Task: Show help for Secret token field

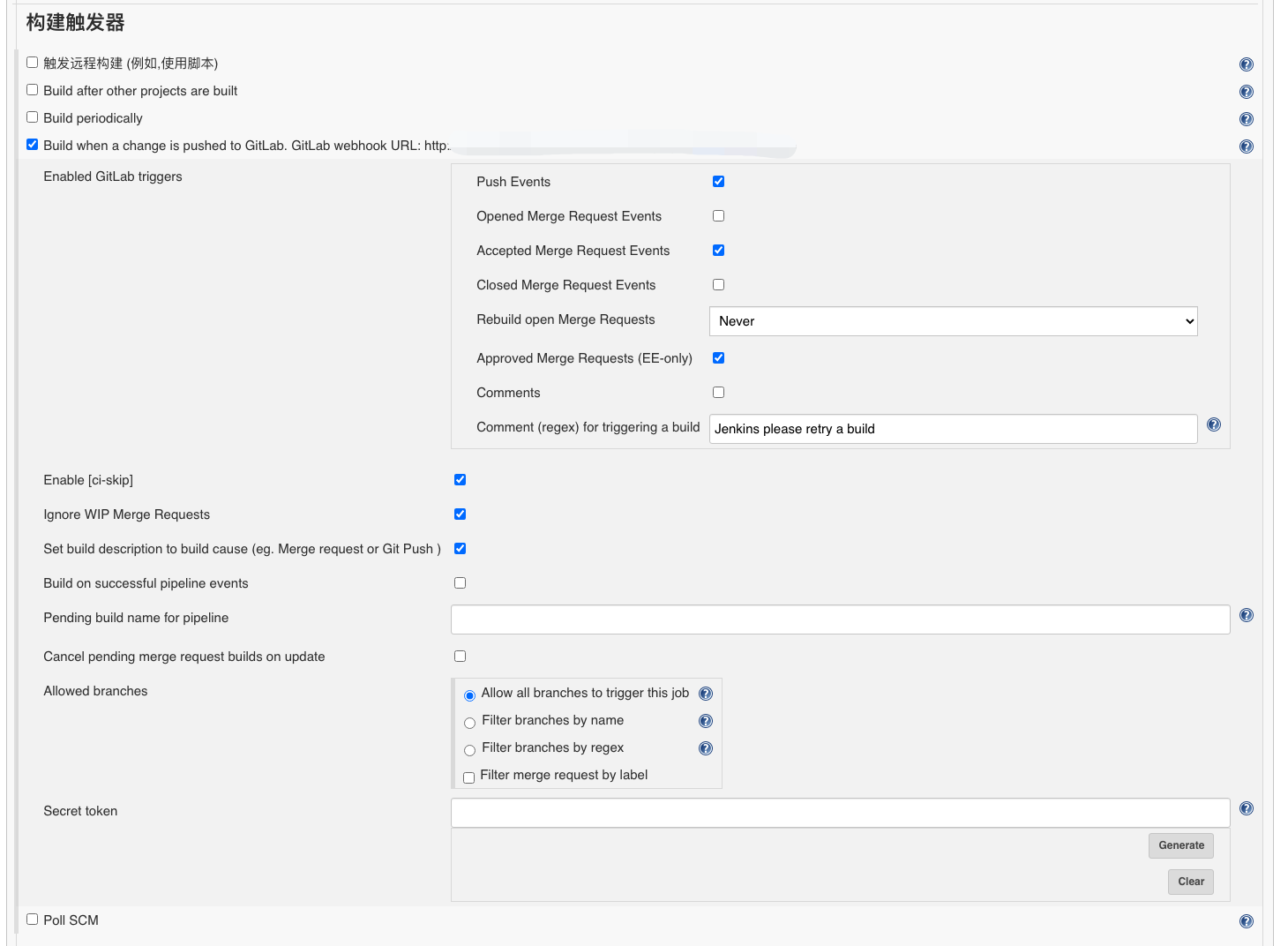Action: [1246, 808]
